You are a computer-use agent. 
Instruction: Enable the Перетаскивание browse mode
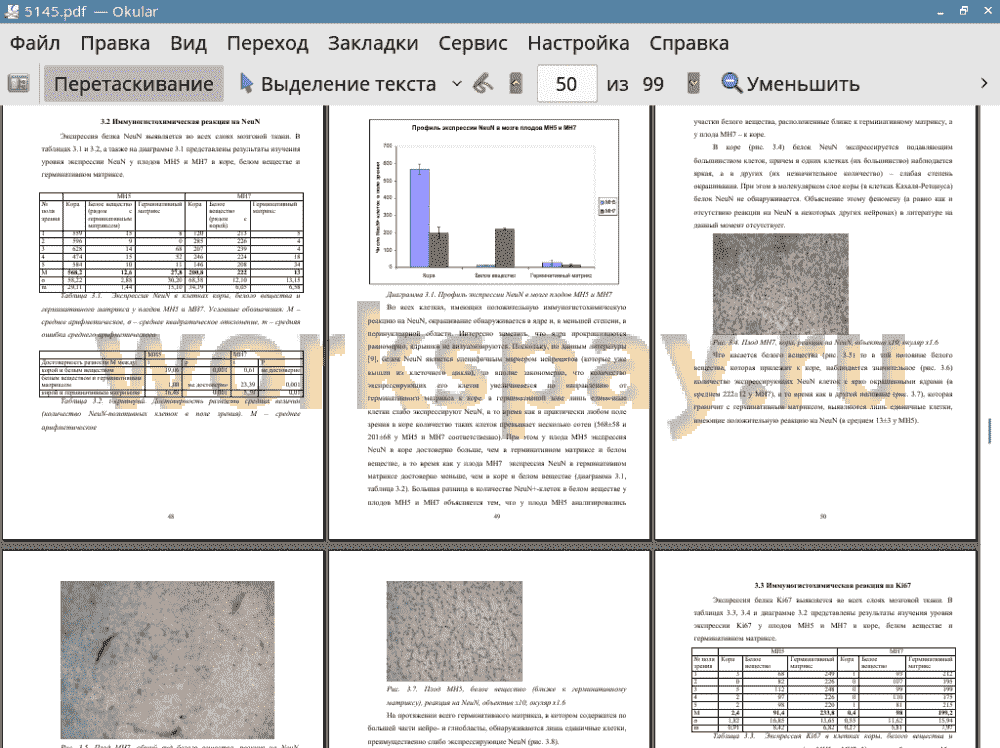tap(133, 84)
